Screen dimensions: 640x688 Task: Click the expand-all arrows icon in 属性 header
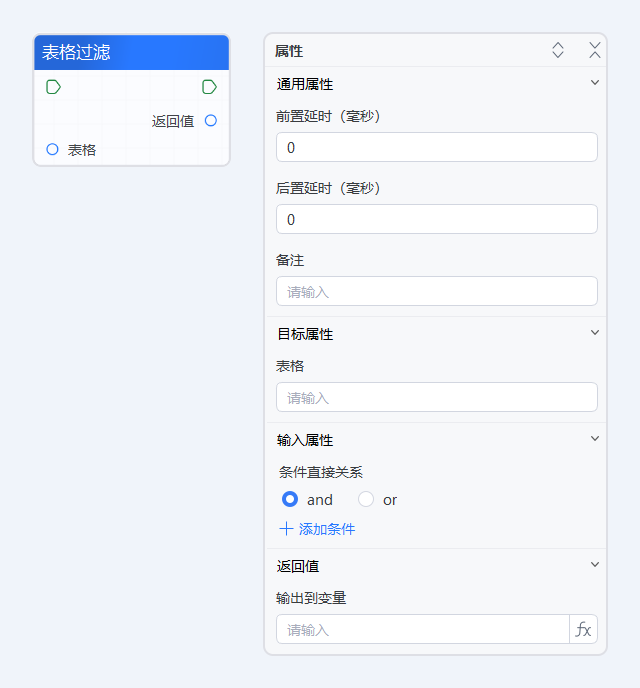(558, 50)
